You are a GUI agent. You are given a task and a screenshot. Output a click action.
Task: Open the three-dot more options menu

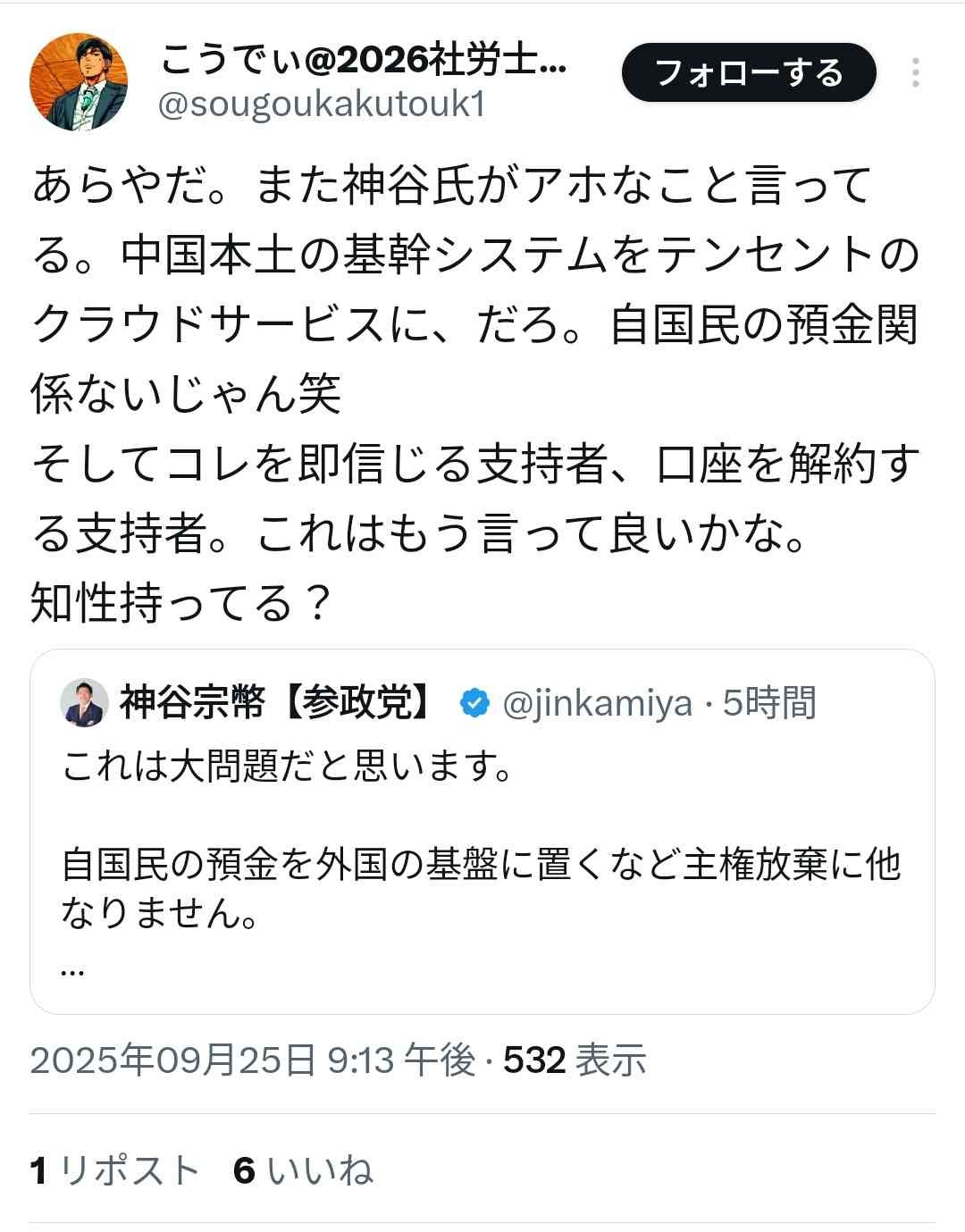[x=915, y=73]
